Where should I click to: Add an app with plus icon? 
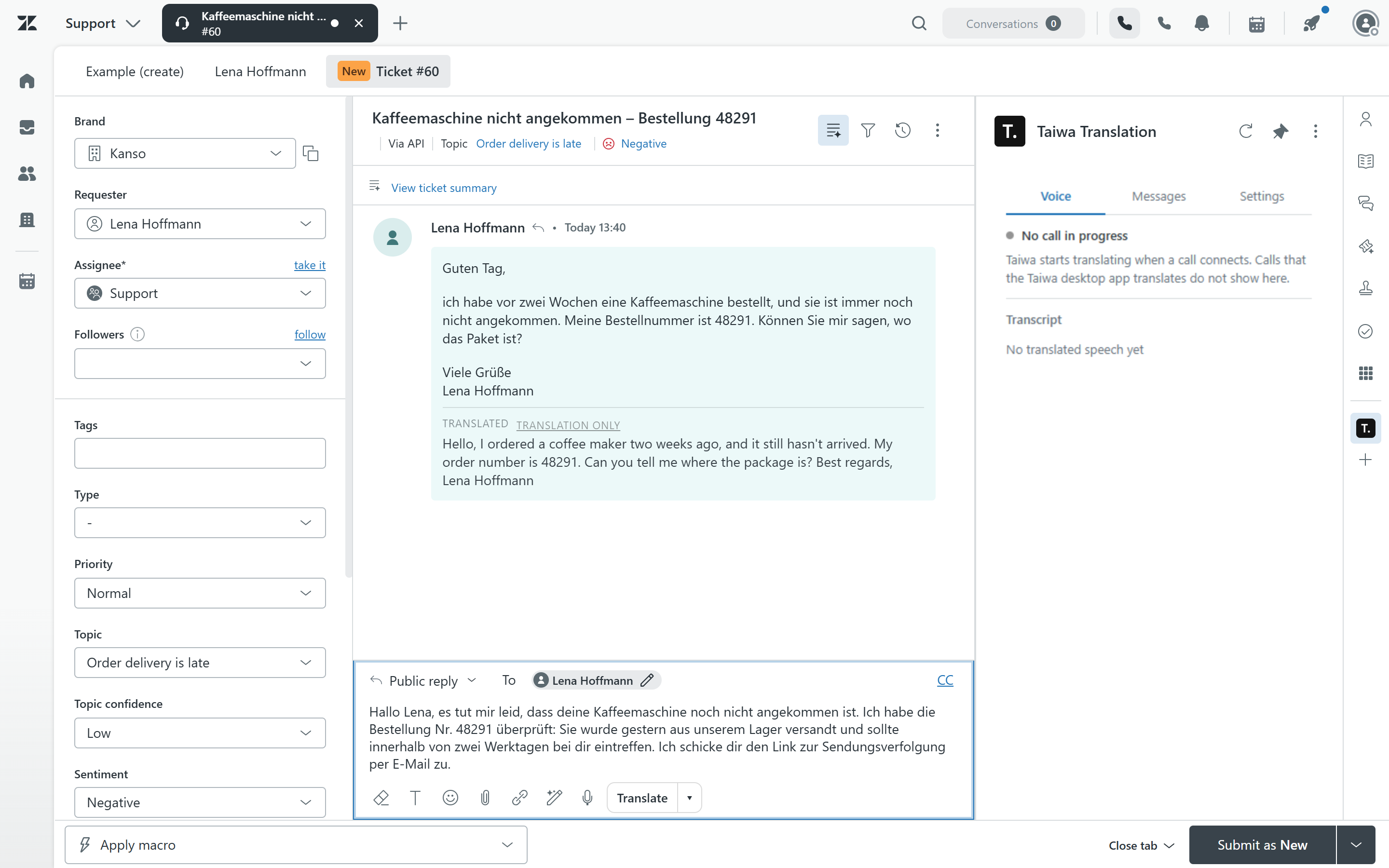tap(1365, 460)
